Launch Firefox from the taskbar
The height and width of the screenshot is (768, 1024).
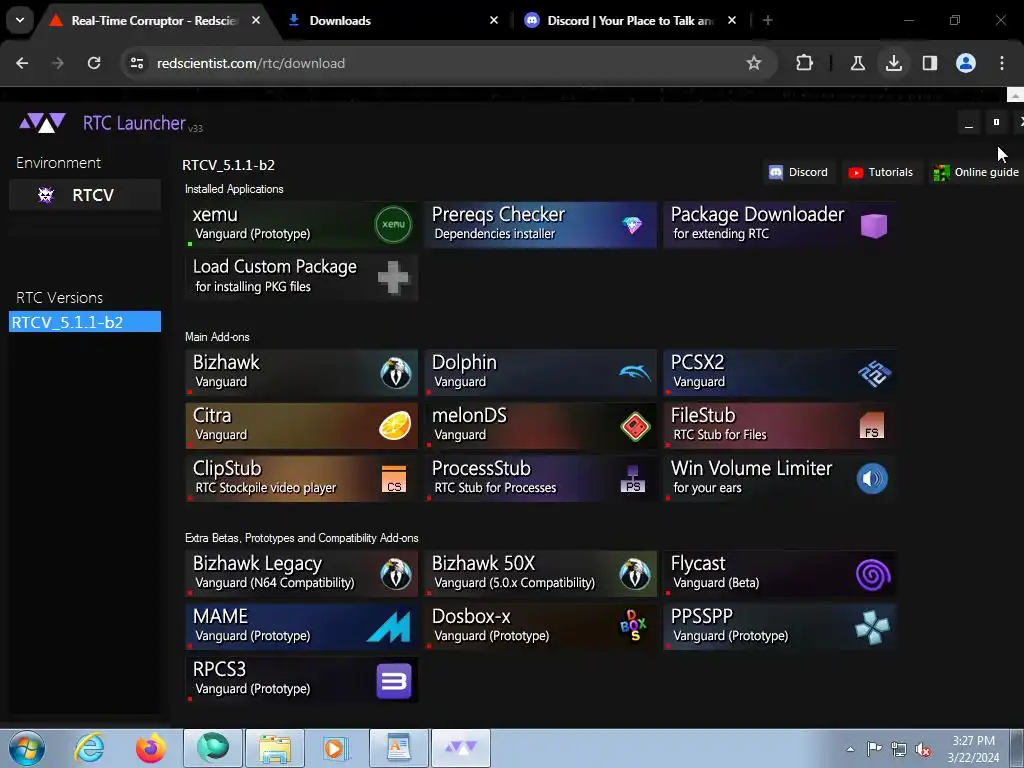tap(150, 748)
